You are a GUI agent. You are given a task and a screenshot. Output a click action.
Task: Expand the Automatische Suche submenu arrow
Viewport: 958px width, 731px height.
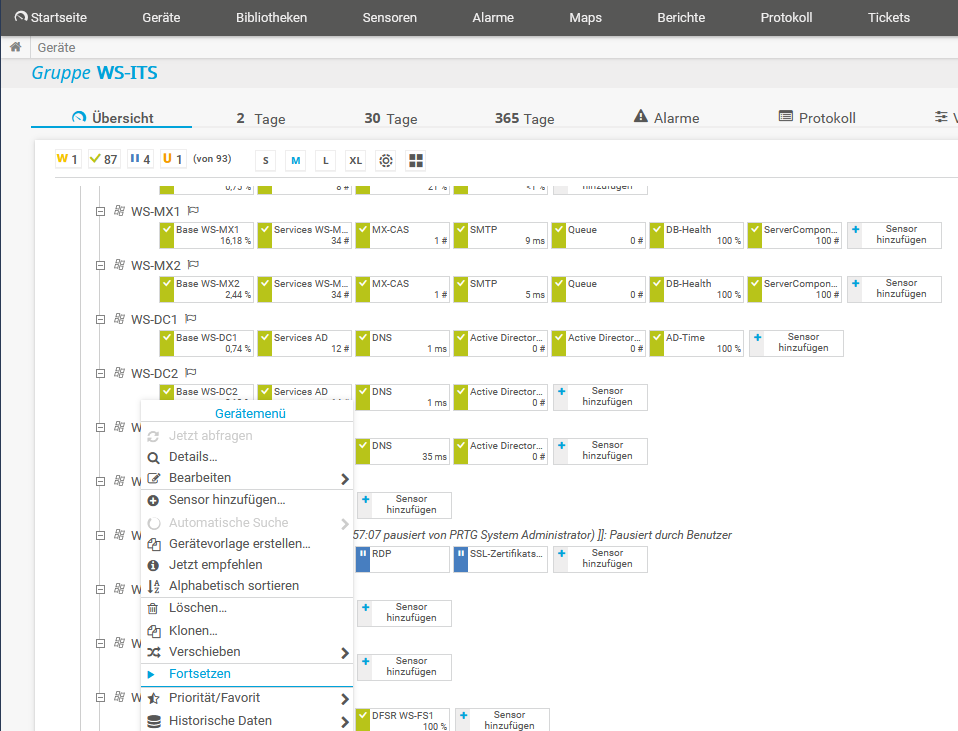click(x=345, y=524)
